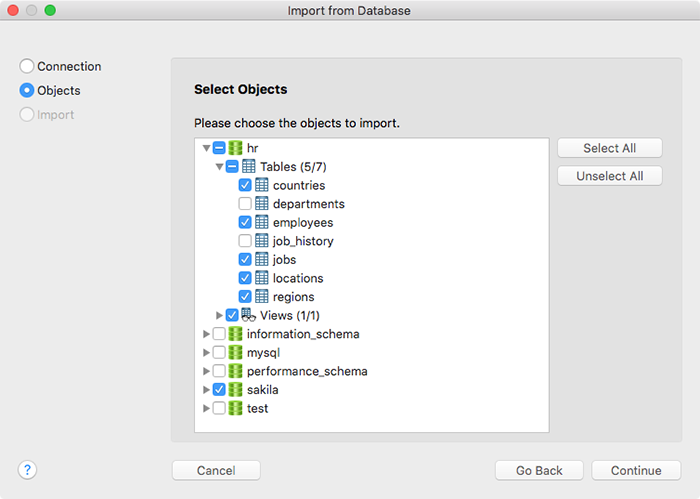Image resolution: width=700 pixels, height=499 pixels.
Task: Click the Tables group grid icon
Action: pos(248,166)
